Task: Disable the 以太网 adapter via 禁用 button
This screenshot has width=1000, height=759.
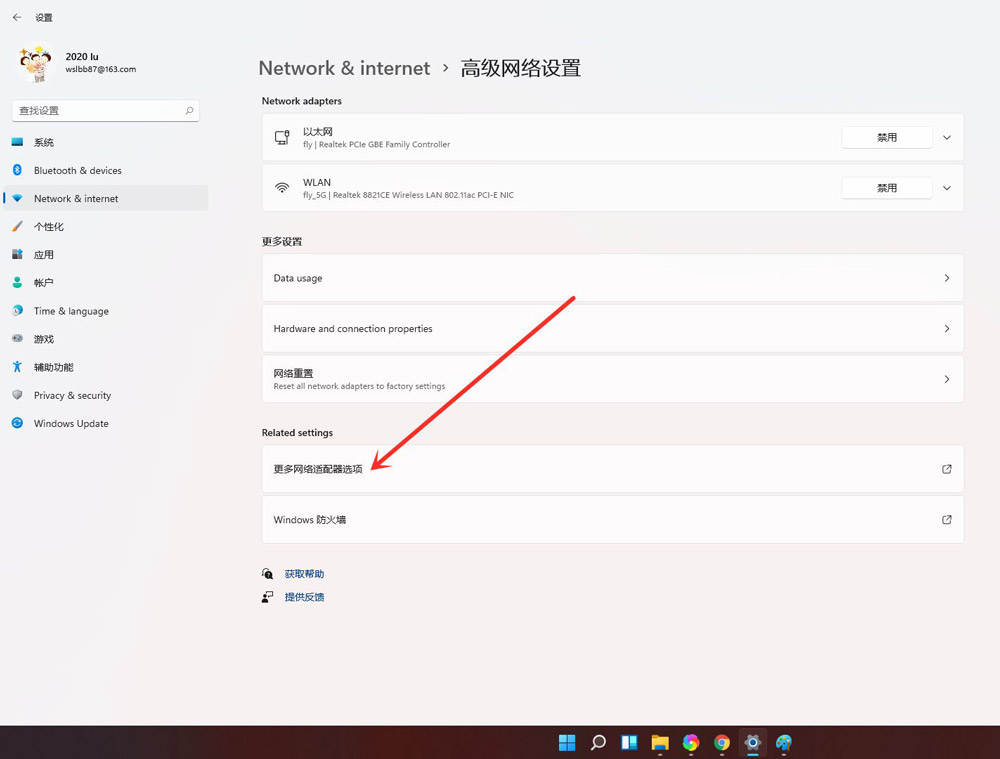Action: click(886, 137)
